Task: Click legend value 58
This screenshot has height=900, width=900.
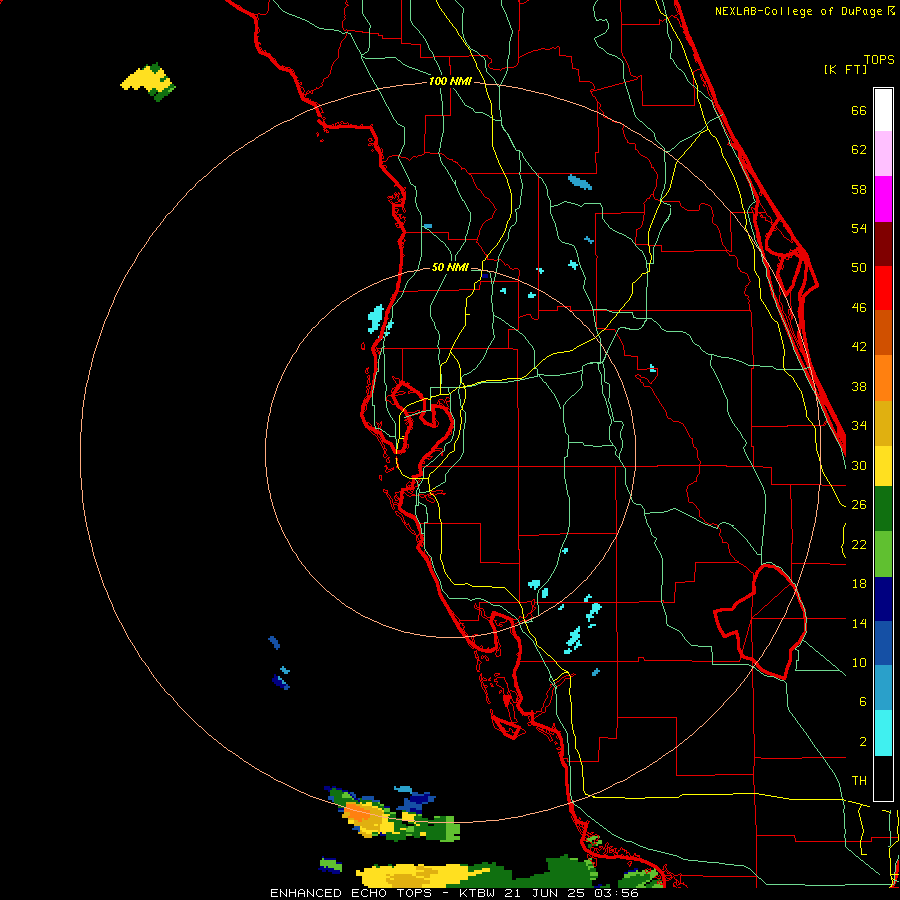Action: tap(859, 189)
